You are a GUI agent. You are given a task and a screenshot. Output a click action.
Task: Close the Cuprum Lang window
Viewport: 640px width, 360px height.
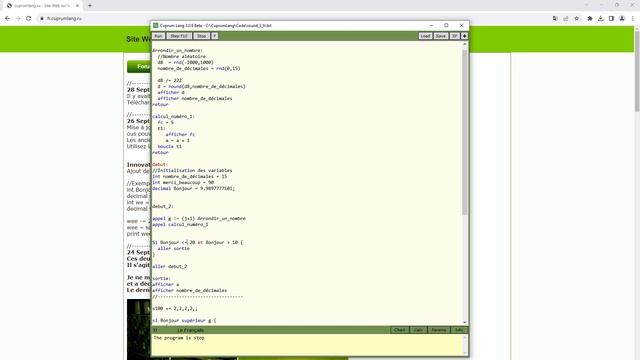tap(462, 25)
